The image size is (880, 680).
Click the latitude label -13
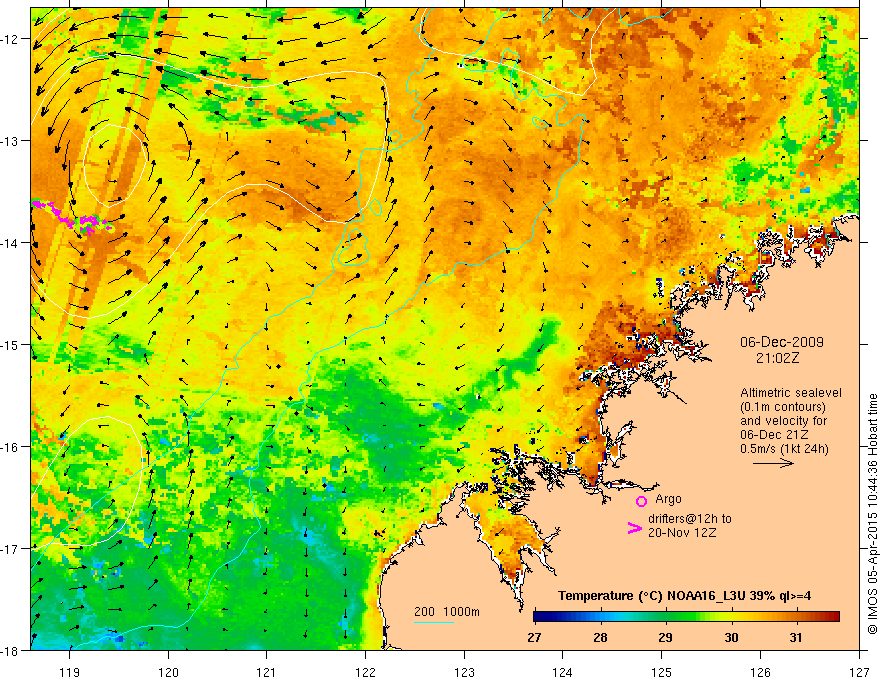coord(11,140)
